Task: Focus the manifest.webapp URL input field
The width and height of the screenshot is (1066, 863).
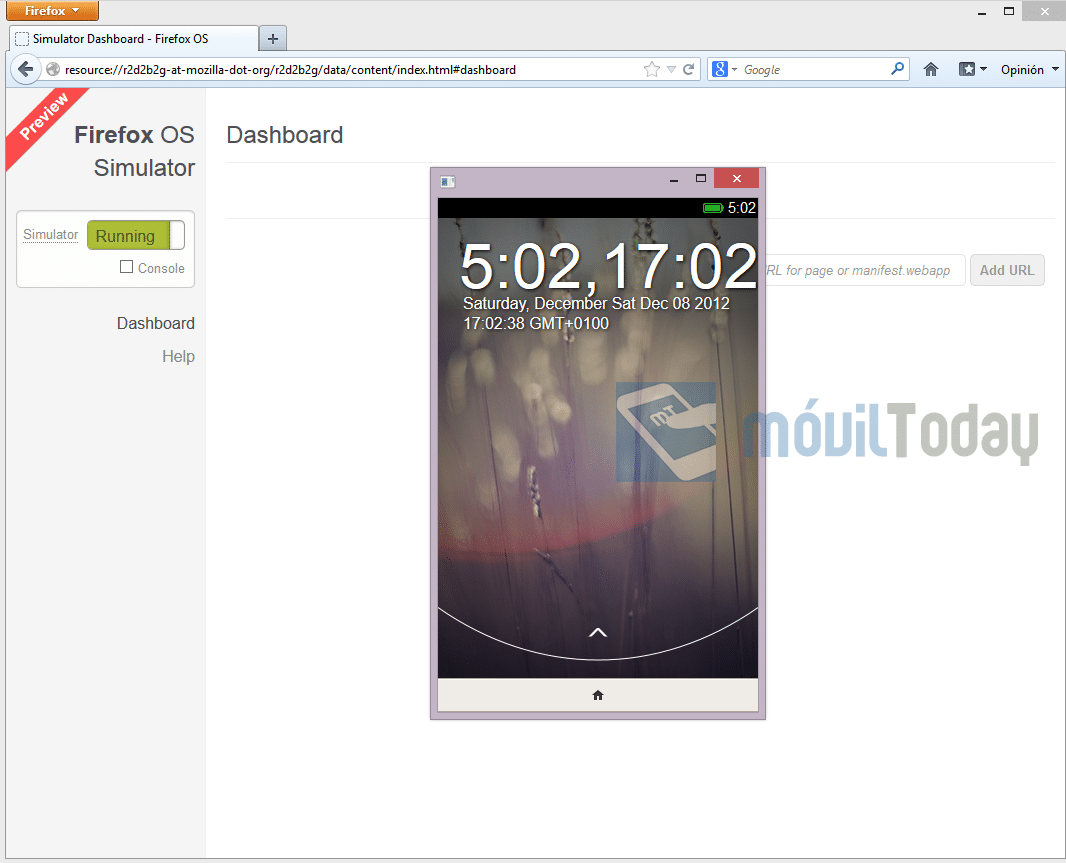Action: click(862, 270)
